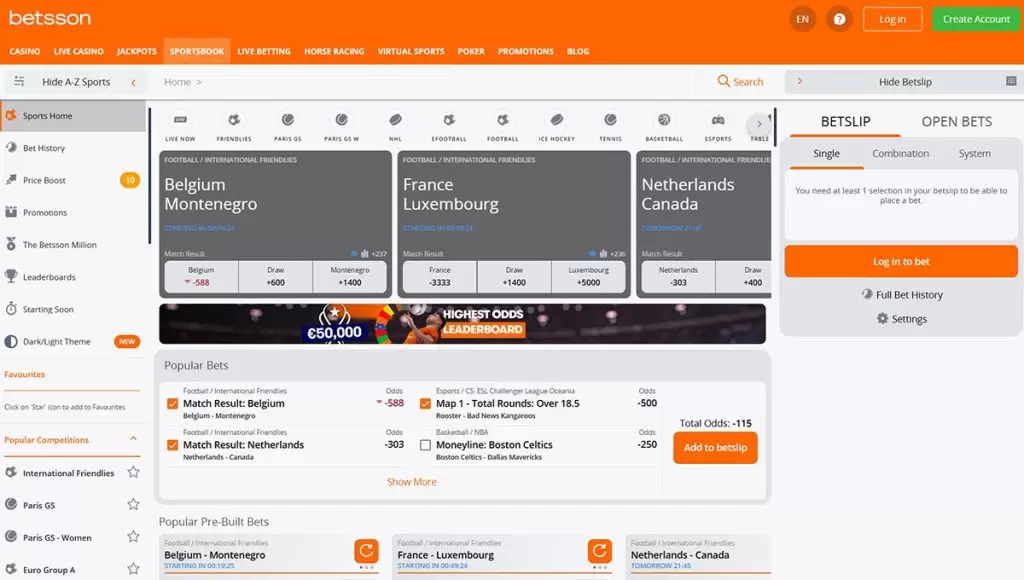Select the Paris GS category icon
Screen dimensions: 1024x580
(x=287, y=120)
